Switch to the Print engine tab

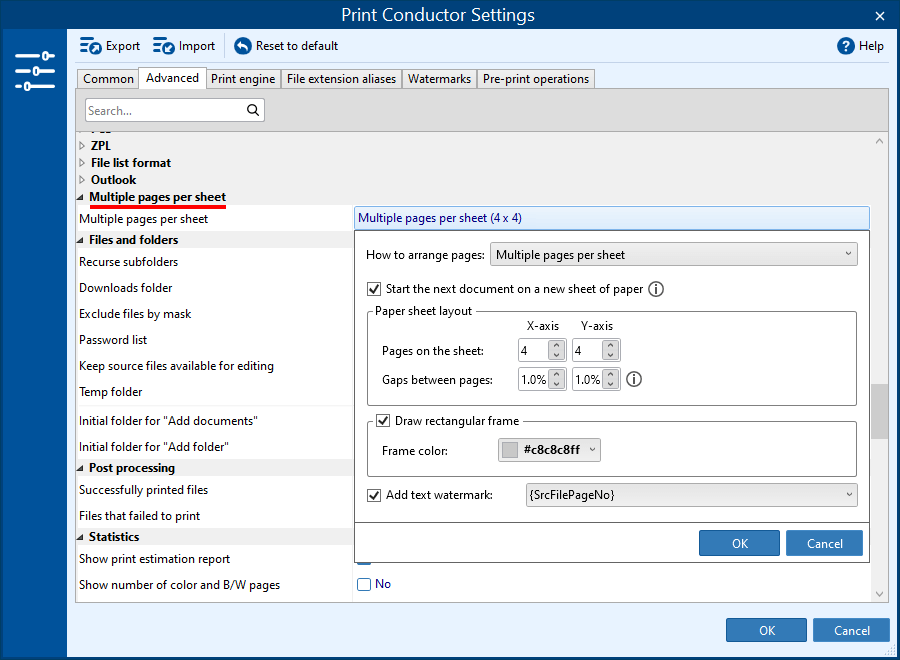[243, 79]
